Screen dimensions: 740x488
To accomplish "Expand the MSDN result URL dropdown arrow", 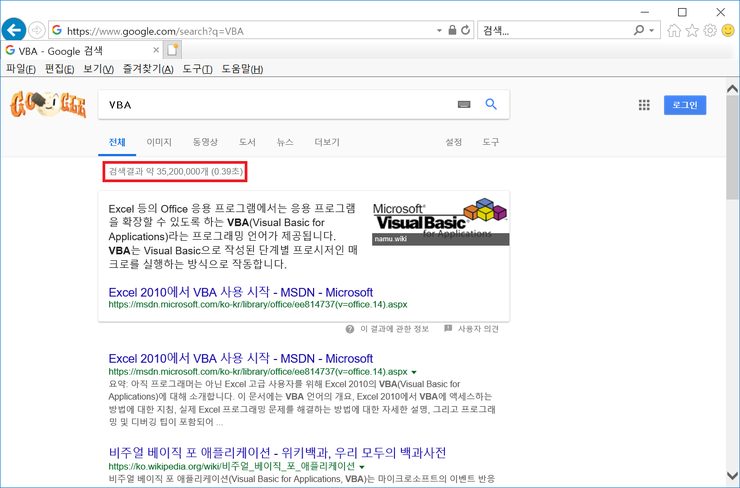I will pyautogui.click(x=414, y=372).
